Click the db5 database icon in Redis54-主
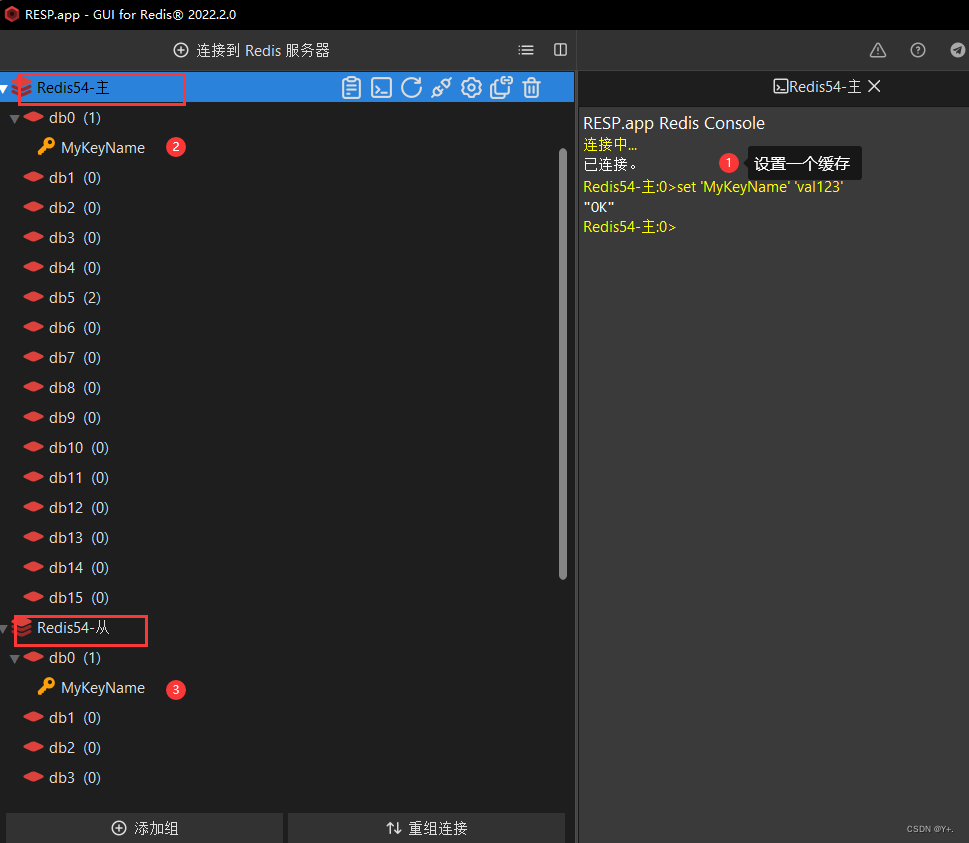The height and width of the screenshot is (843, 969). click(33, 297)
